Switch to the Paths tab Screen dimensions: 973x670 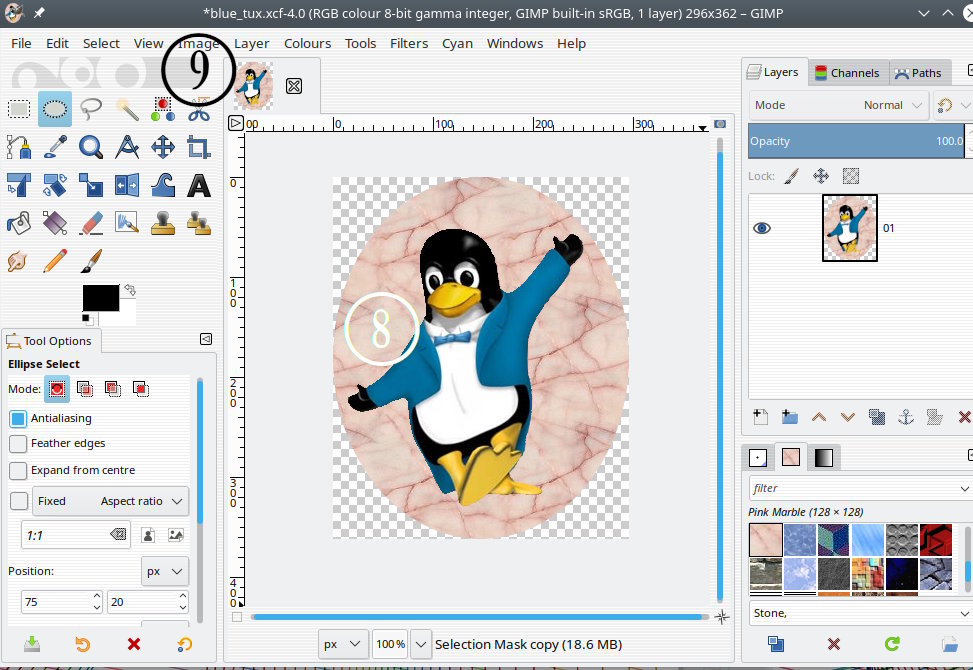[x=918, y=73]
